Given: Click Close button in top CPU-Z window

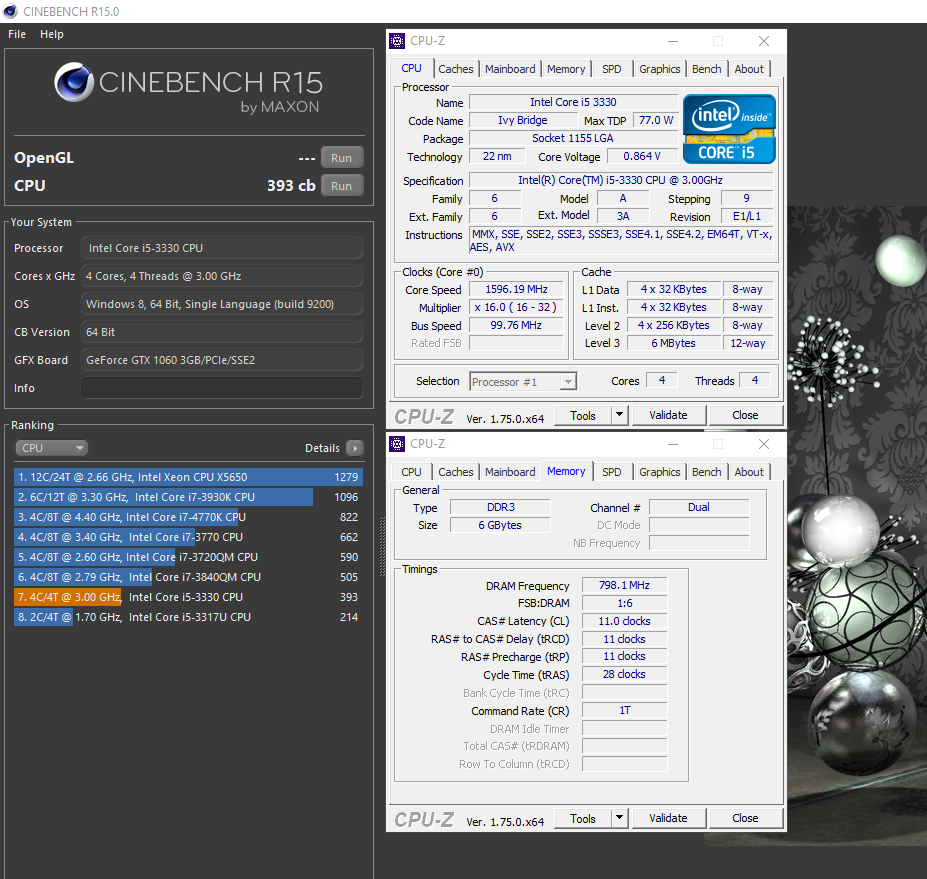Looking at the screenshot, I should click(745, 415).
